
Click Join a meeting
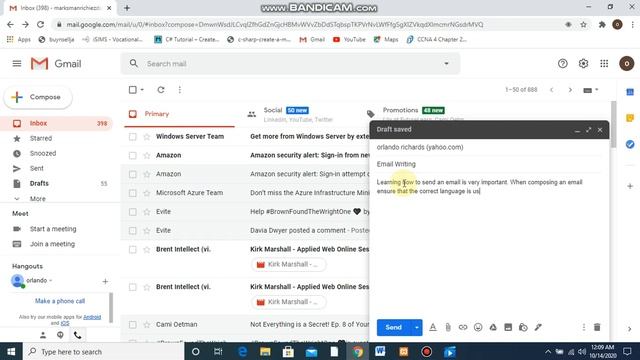click(52, 244)
